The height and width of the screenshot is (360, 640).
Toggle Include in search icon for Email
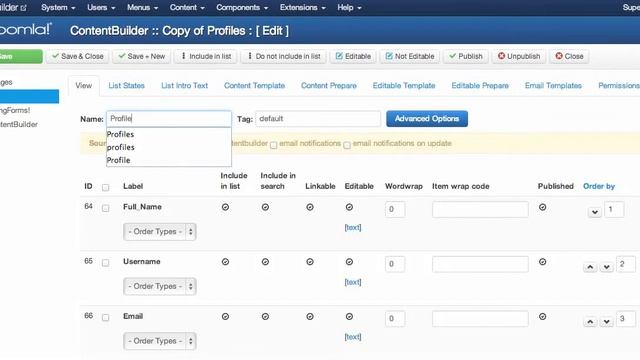pos(265,317)
